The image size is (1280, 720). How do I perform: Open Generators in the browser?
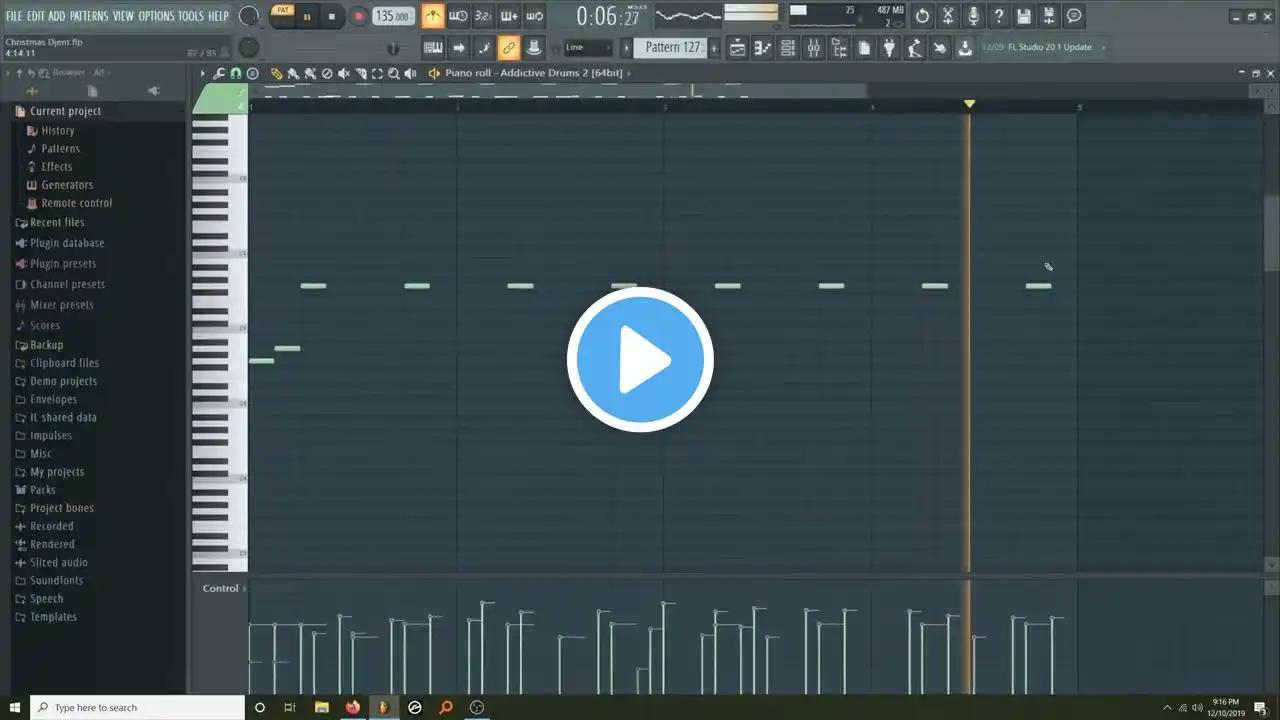67,185
